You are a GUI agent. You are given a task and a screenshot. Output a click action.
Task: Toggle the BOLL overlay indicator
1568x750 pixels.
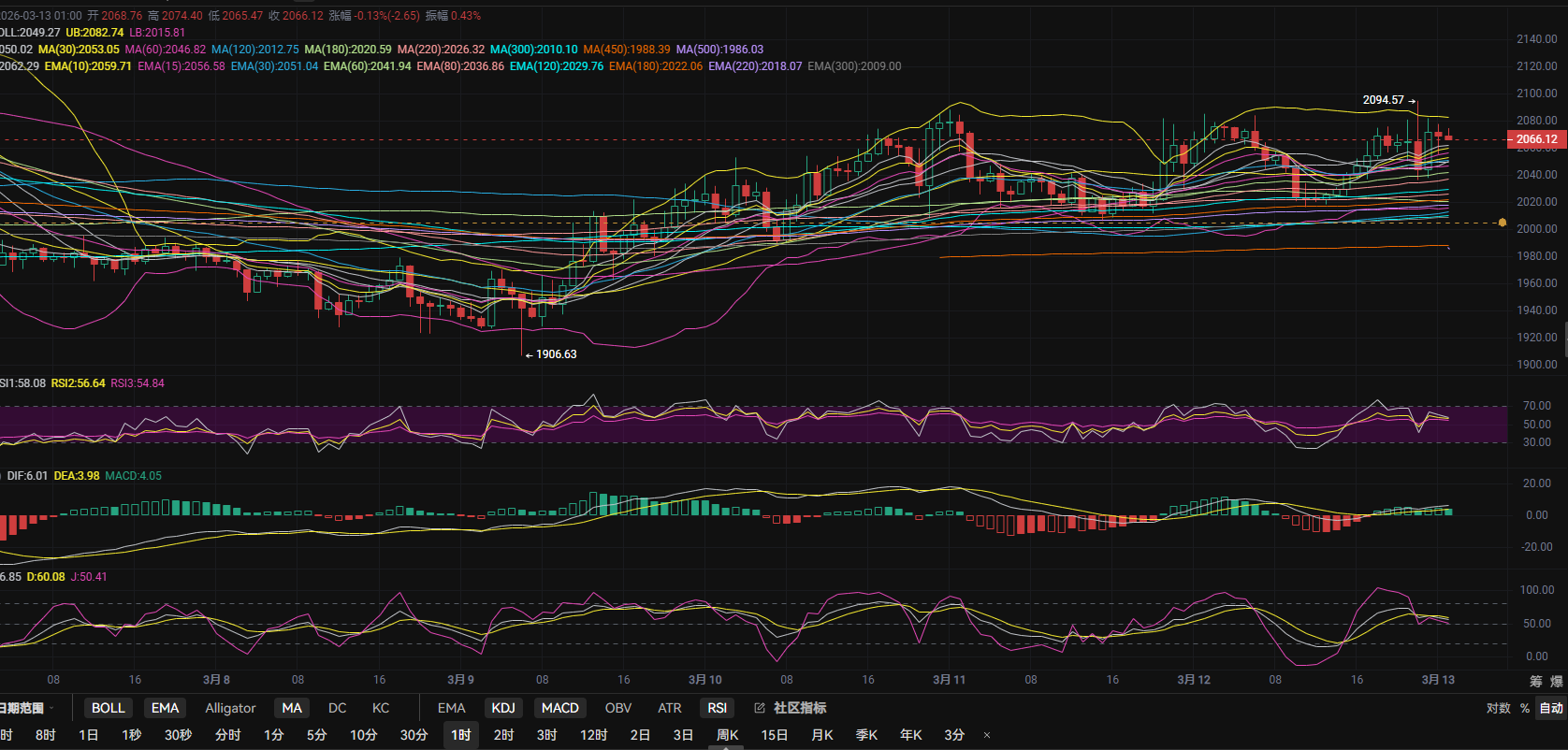[x=108, y=708]
